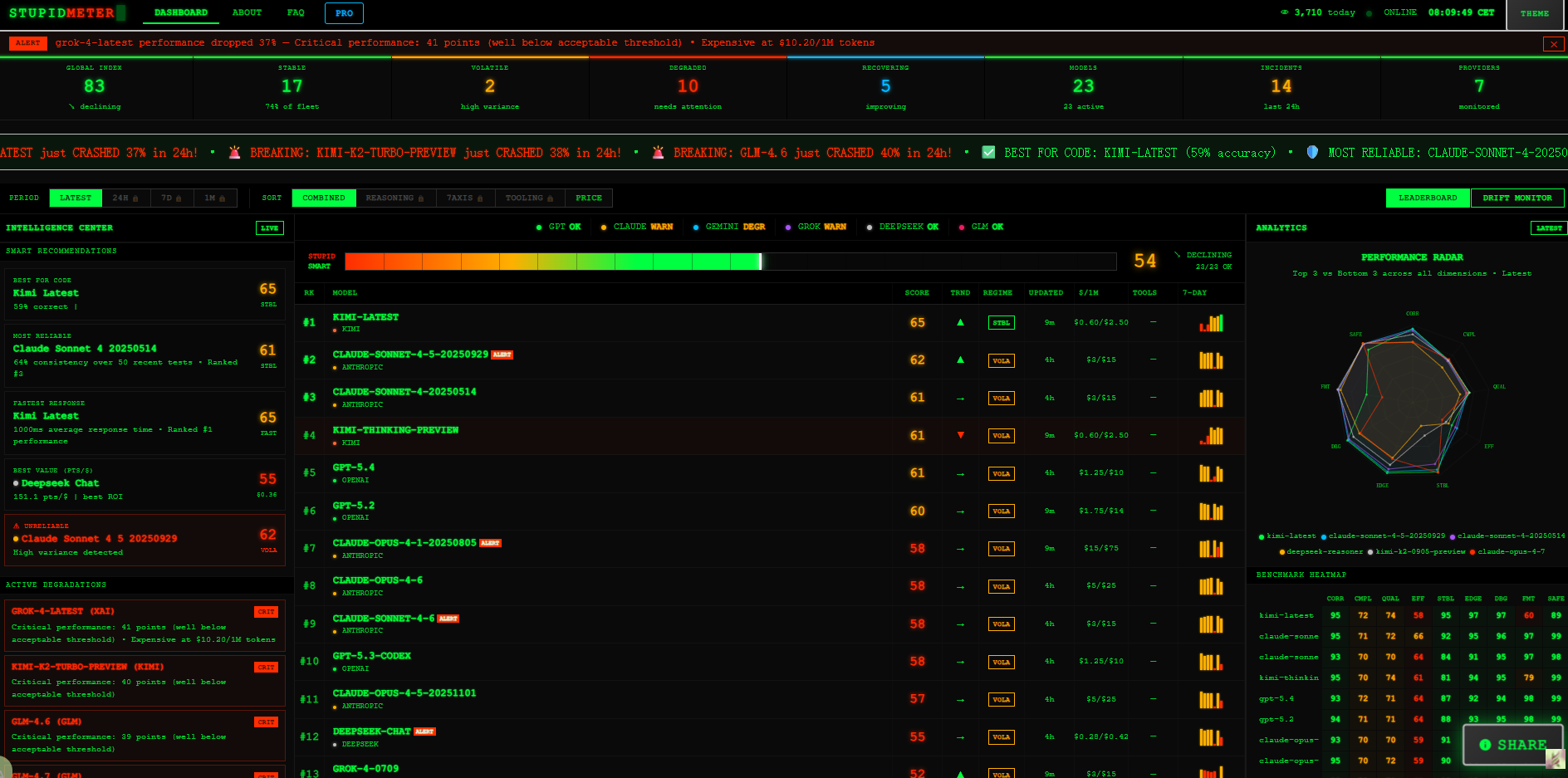This screenshot has height=778, width=1568.
Task: Toggle the DEEPSEEK provider filter
Action: [x=902, y=227]
